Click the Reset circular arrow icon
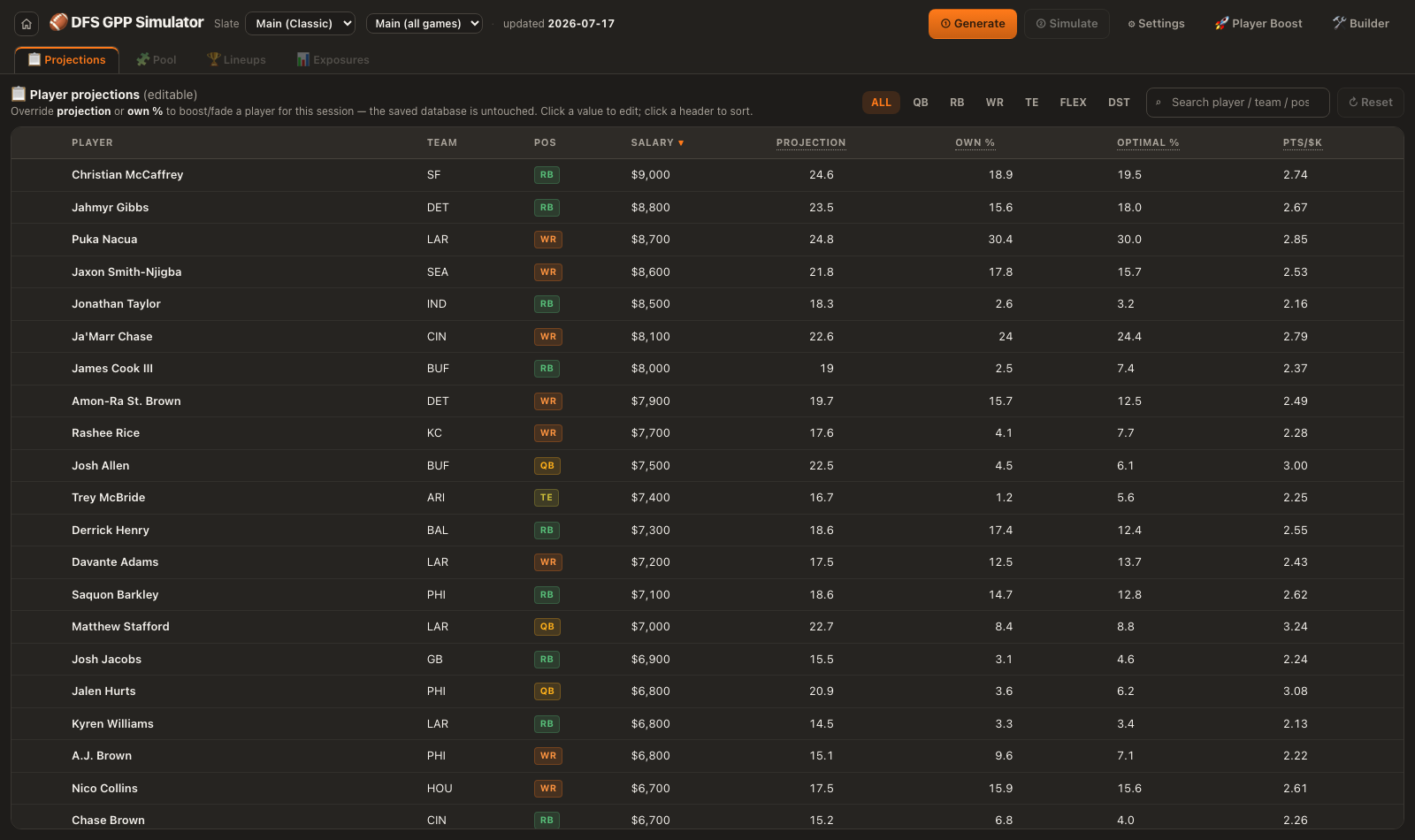The height and width of the screenshot is (840, 1415). 1353,103
